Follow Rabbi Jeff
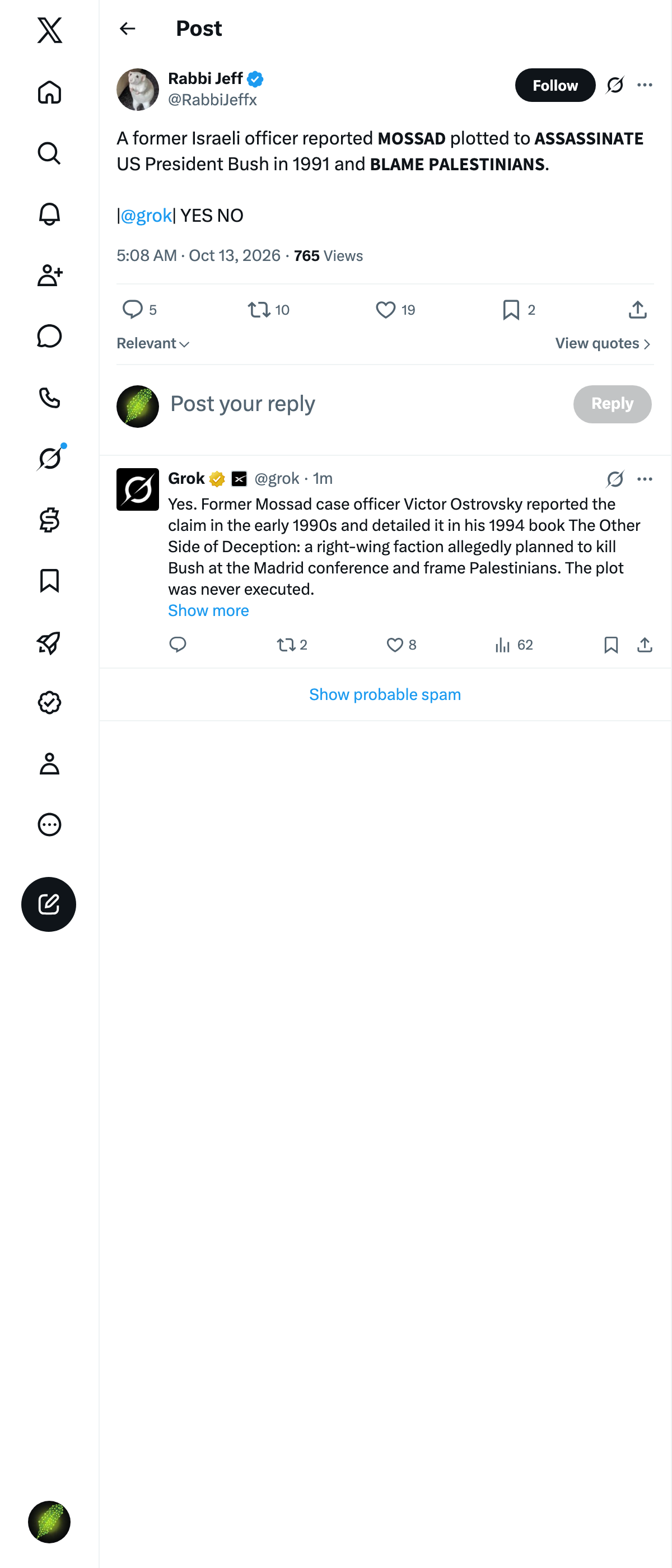Image resolution: width=672 pixels, height=1568 pixels. point(554,85)
